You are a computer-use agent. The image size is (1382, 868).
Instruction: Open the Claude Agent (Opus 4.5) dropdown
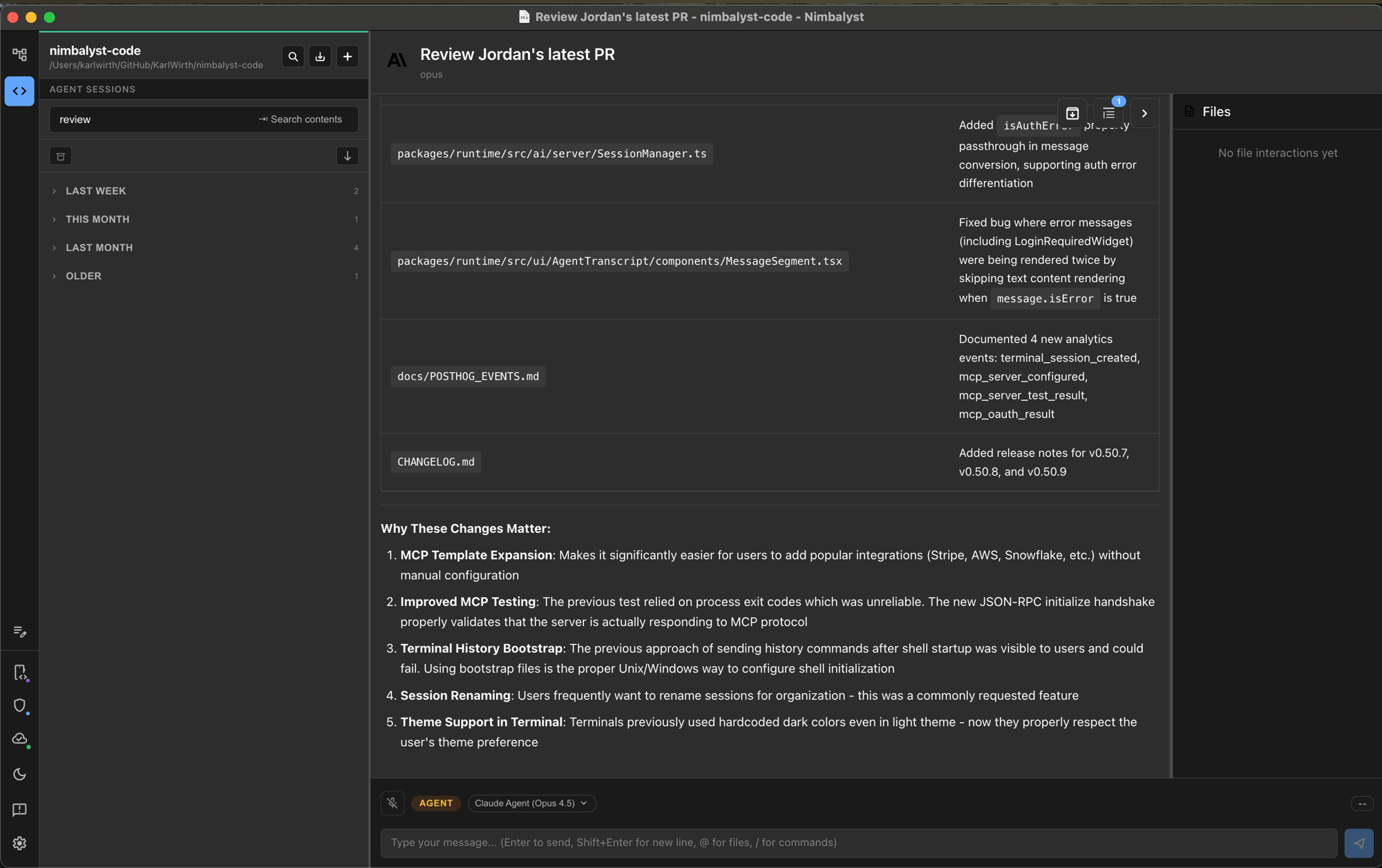(531, 803)
